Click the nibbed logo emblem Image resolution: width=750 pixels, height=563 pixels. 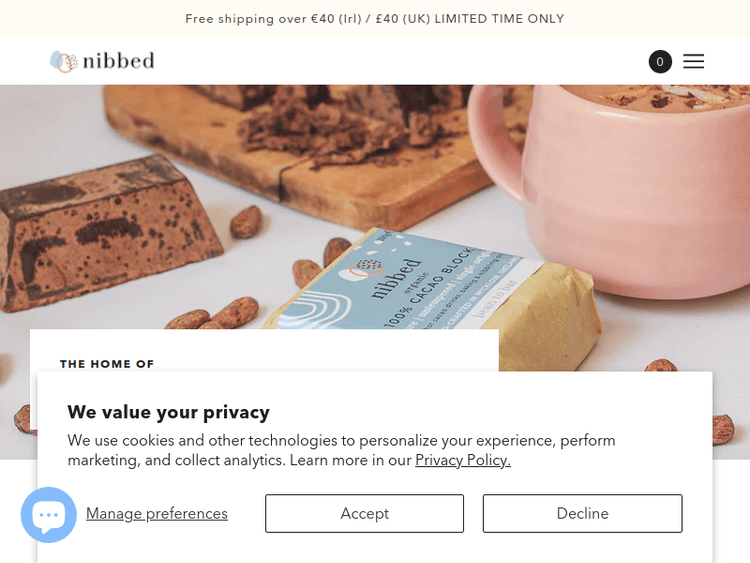(x=63, y=62)
